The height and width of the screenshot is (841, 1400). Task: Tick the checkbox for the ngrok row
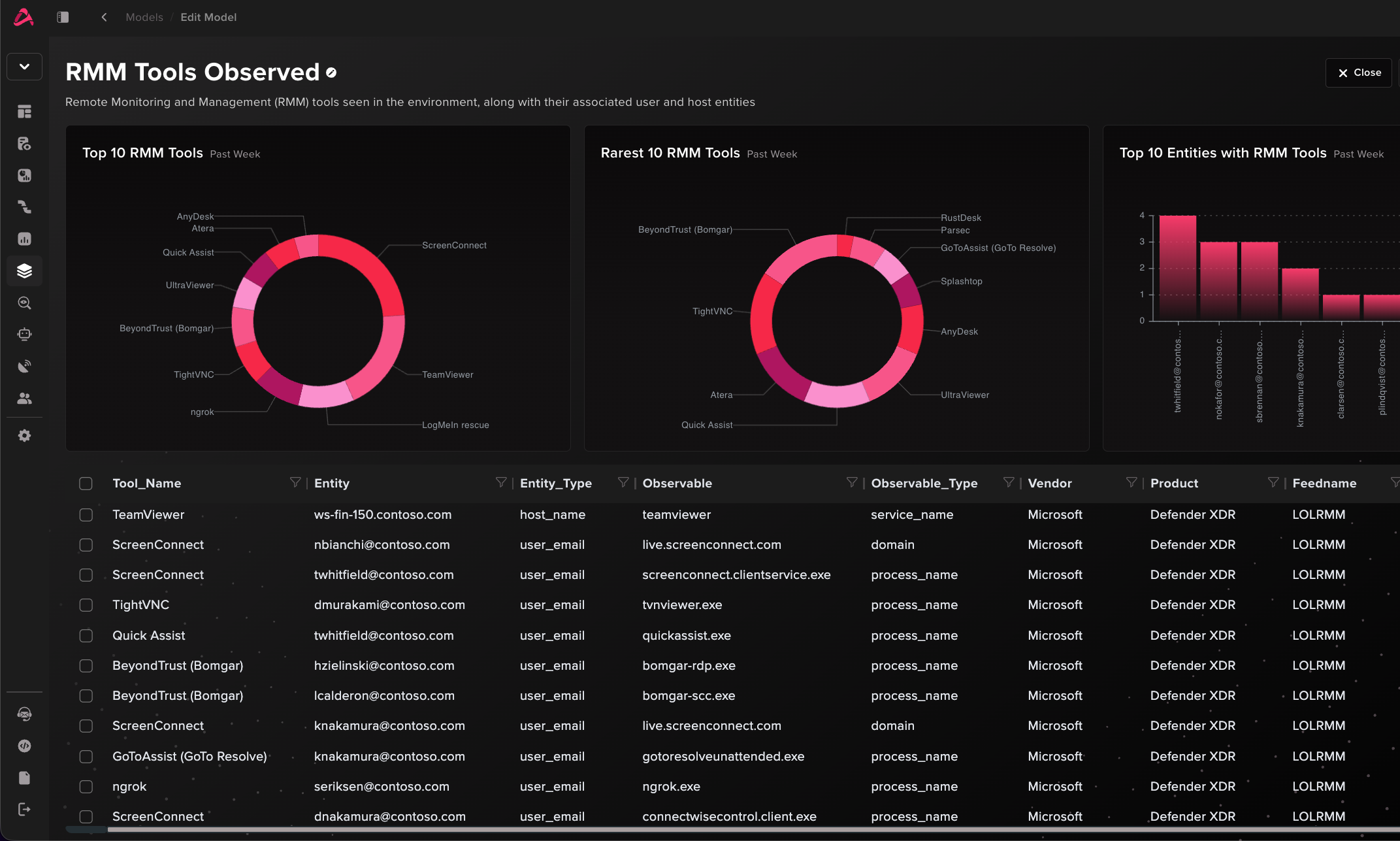pos(86,787)
